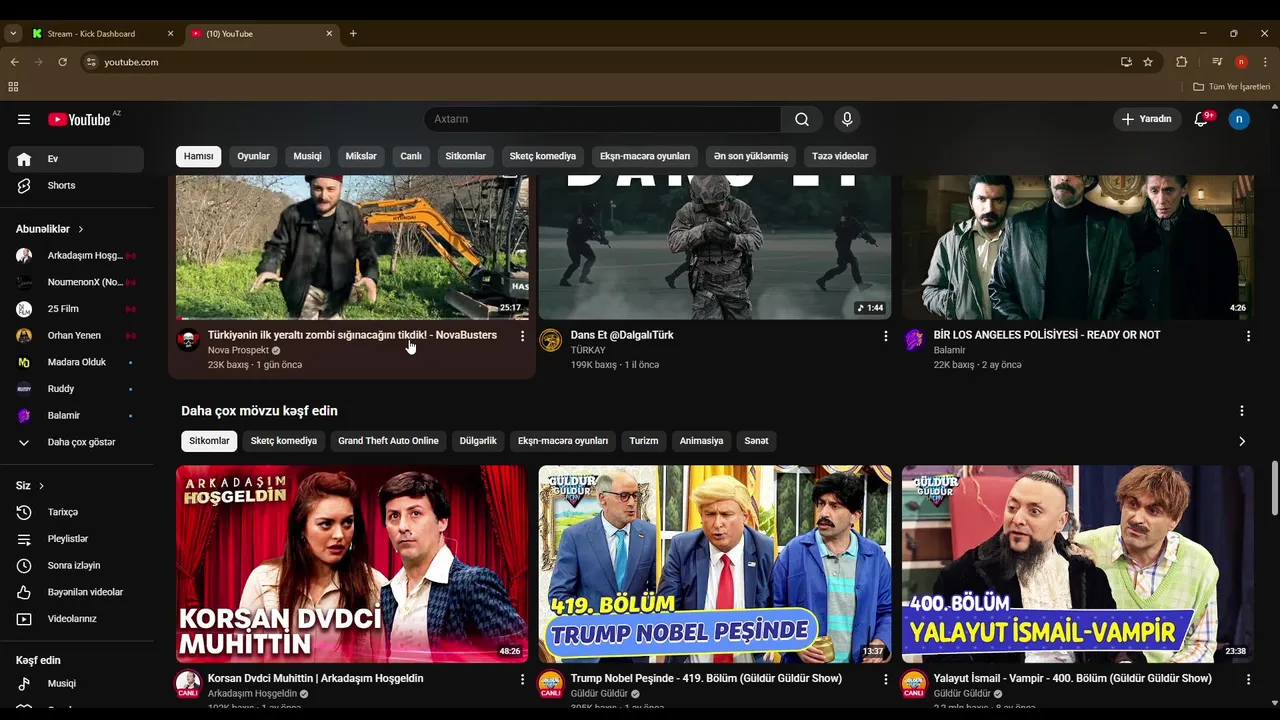1280x720 pixels.
Task: Open Tüm Yer İşaretleri bookmarks folder
Action: [x=1231, y=87]
